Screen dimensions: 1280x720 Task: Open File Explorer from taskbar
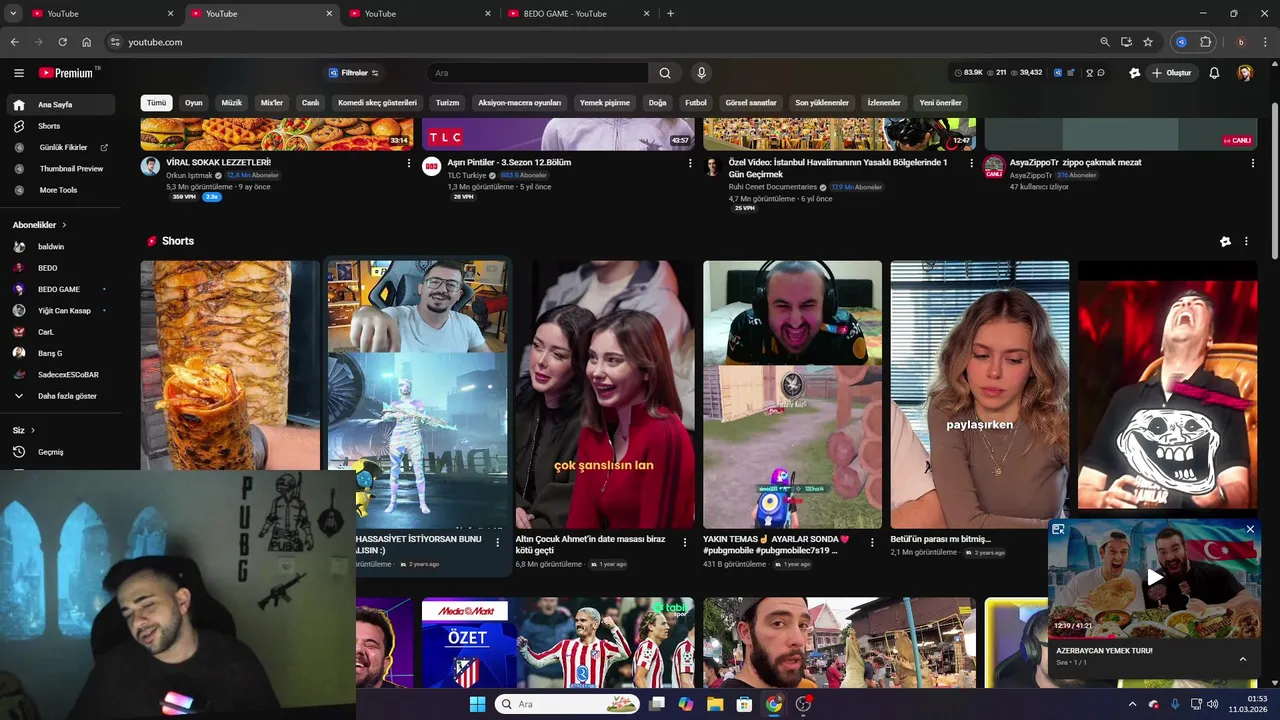coord(715,704)
